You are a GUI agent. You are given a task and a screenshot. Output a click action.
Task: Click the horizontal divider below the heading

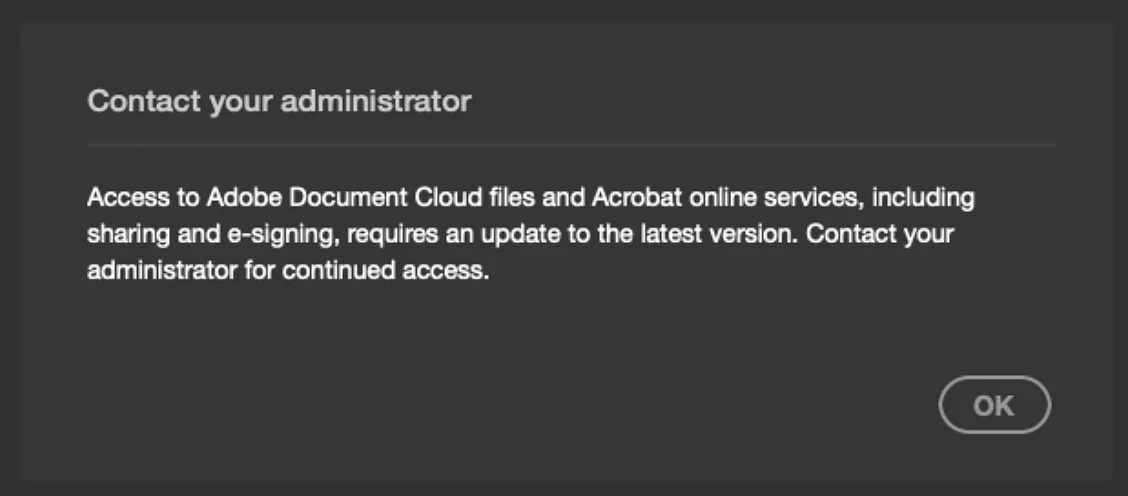click(571, 145)
